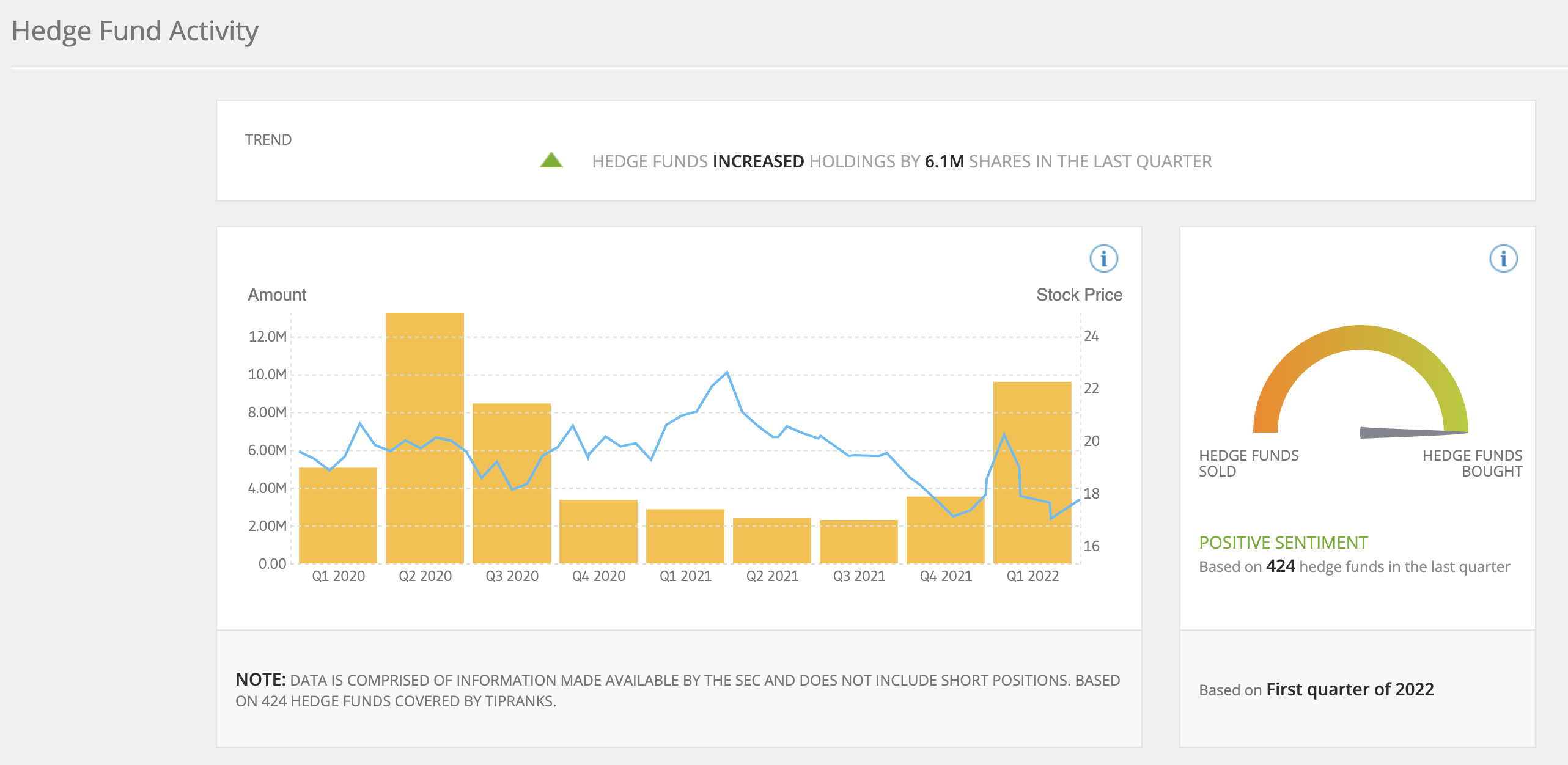Select the Q4 2021 holdings bar
The width and height of the screenshot is (1568, 765).
click(946, 530)
